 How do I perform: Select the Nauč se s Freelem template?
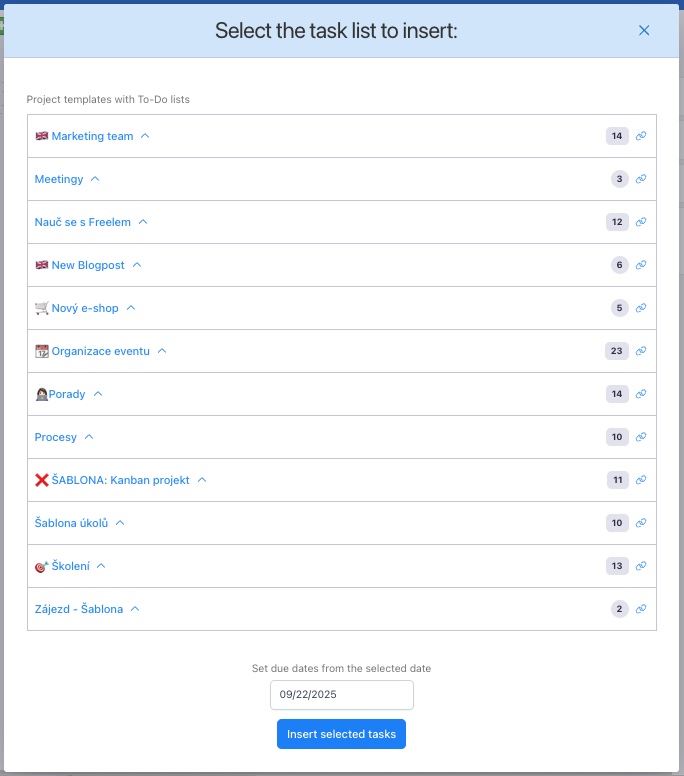83,222
